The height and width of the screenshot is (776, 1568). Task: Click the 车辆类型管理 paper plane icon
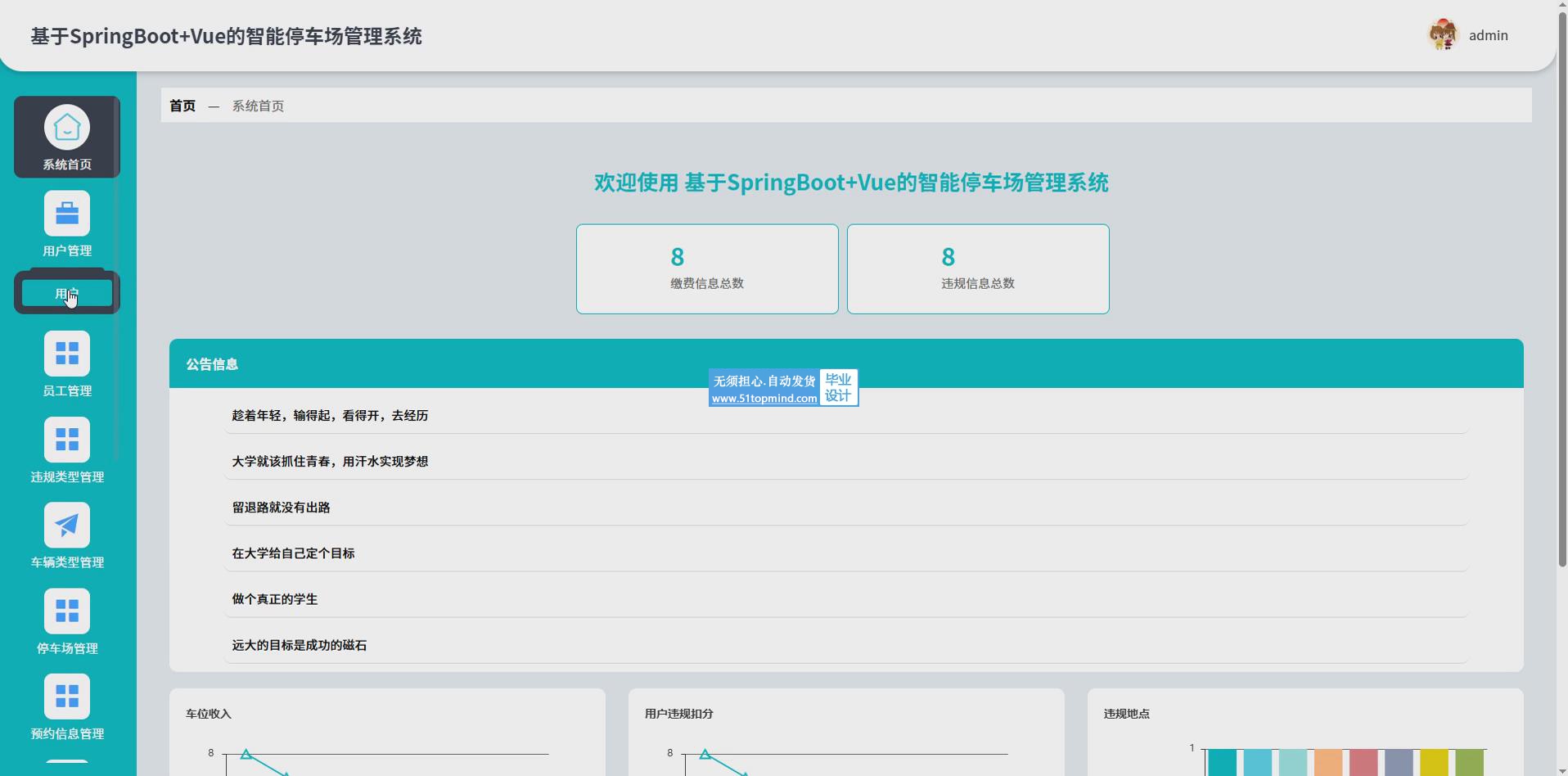click(x=67, y=525)
